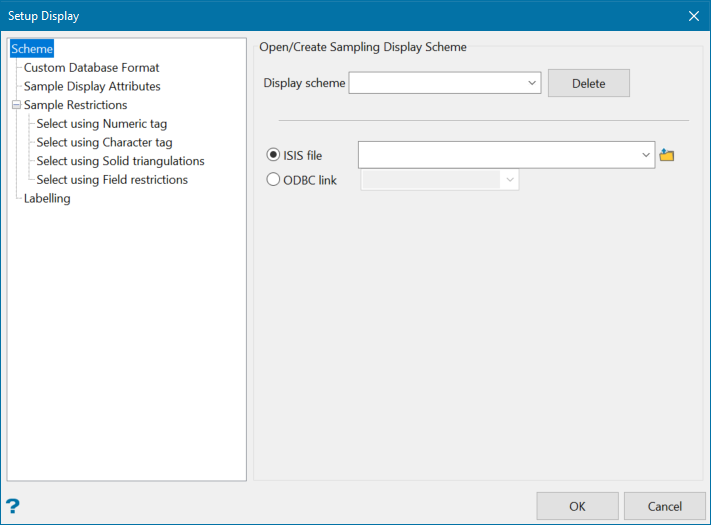Select the ODBC link radio button
The width and height of the screenshot is (711, 525).
click(273, 180)
